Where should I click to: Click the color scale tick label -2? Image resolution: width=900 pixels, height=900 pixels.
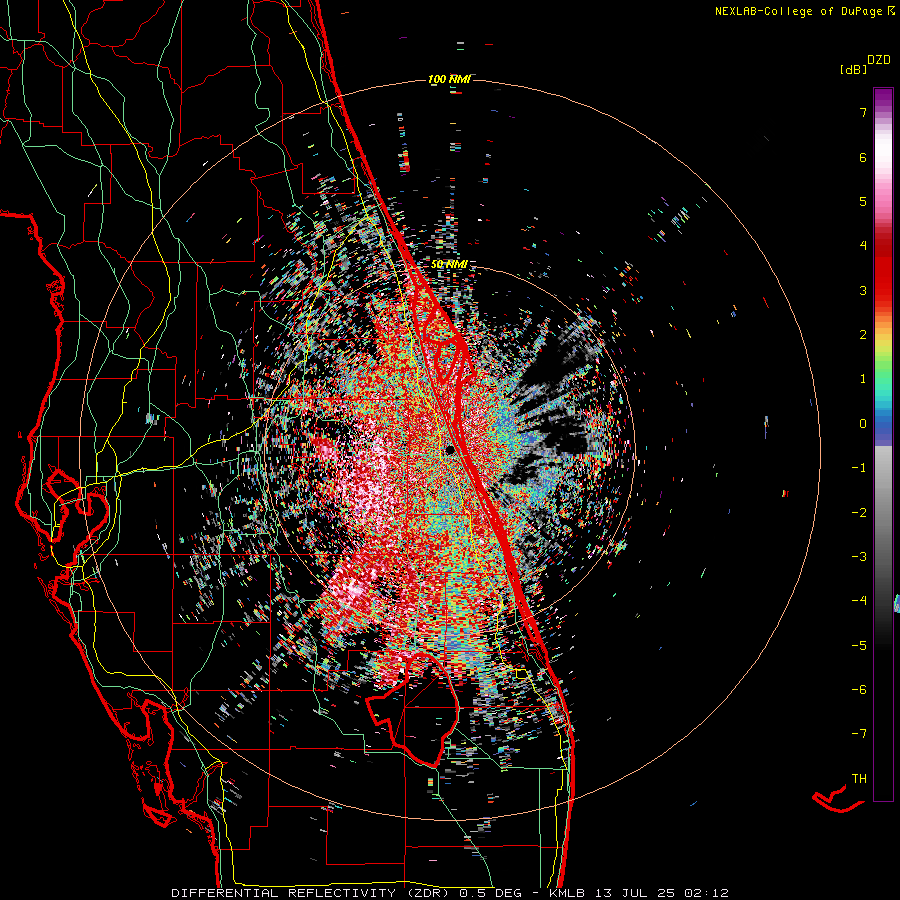coord(859,513)
